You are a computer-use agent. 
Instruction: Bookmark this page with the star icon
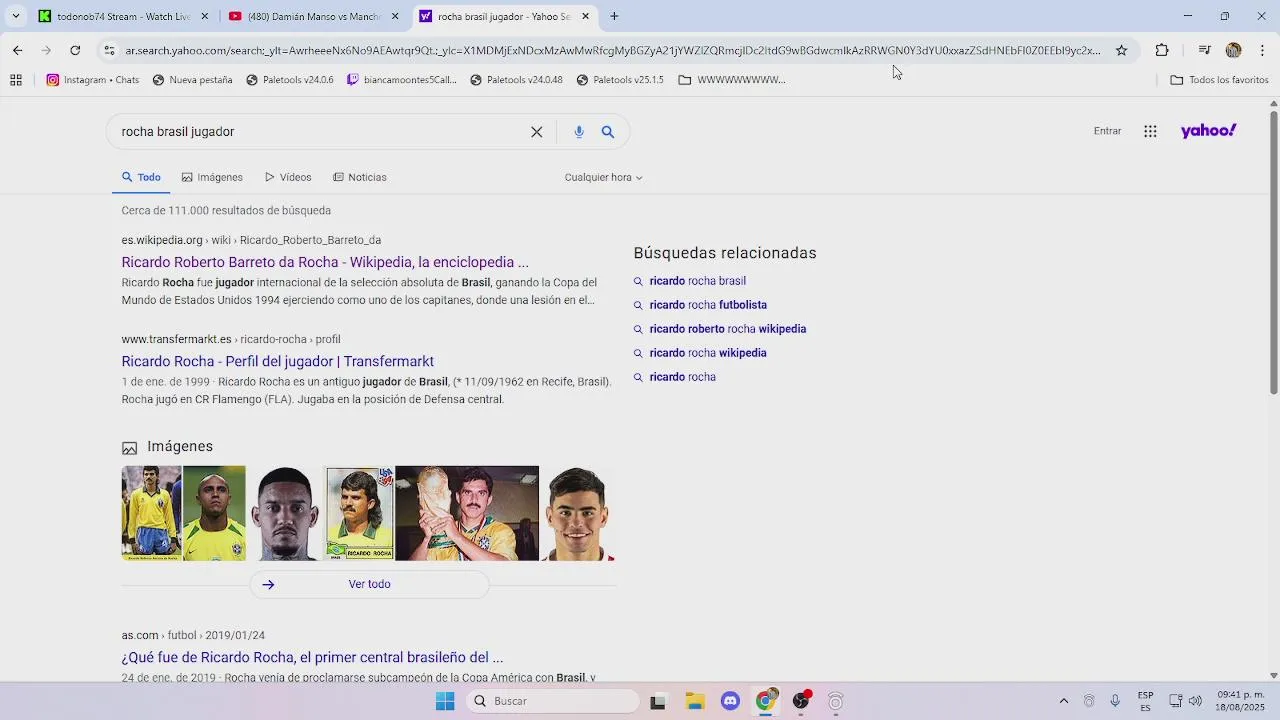[1121, 50]
